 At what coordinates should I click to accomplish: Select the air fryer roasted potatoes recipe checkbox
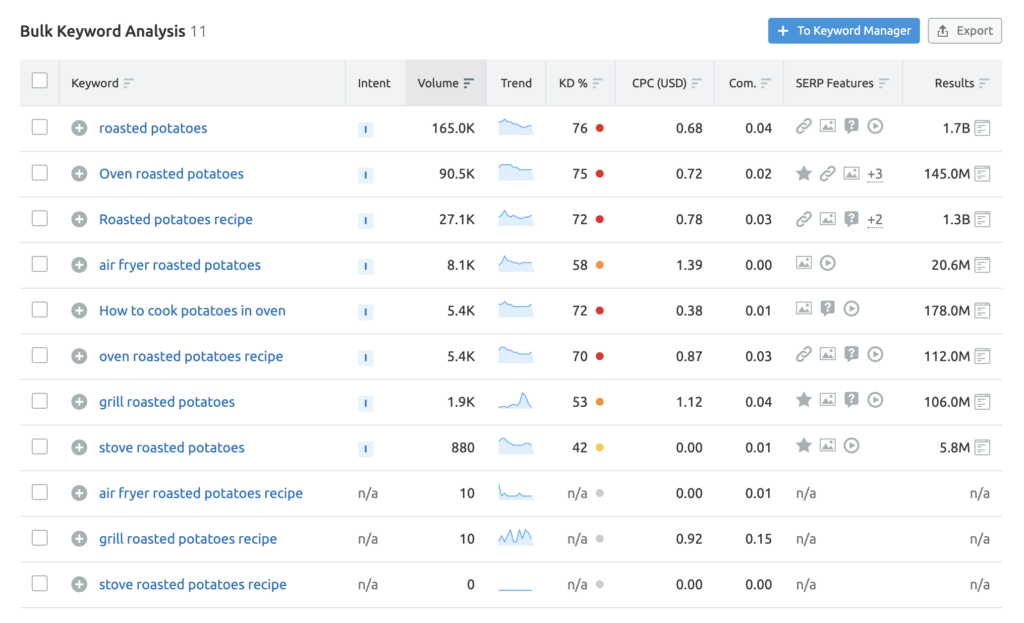pos(40,492)
